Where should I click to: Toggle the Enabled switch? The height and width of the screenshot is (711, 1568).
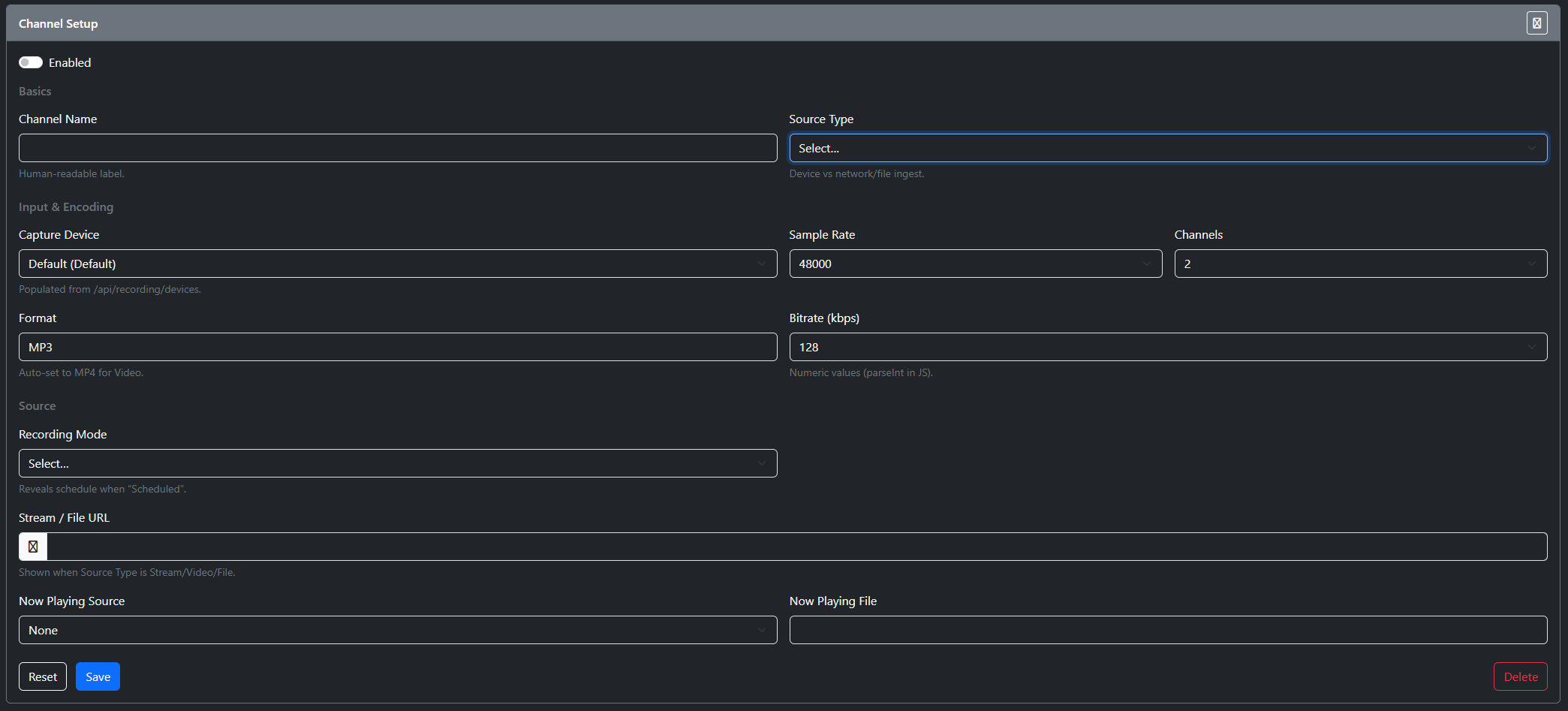(x=31, y=62)
